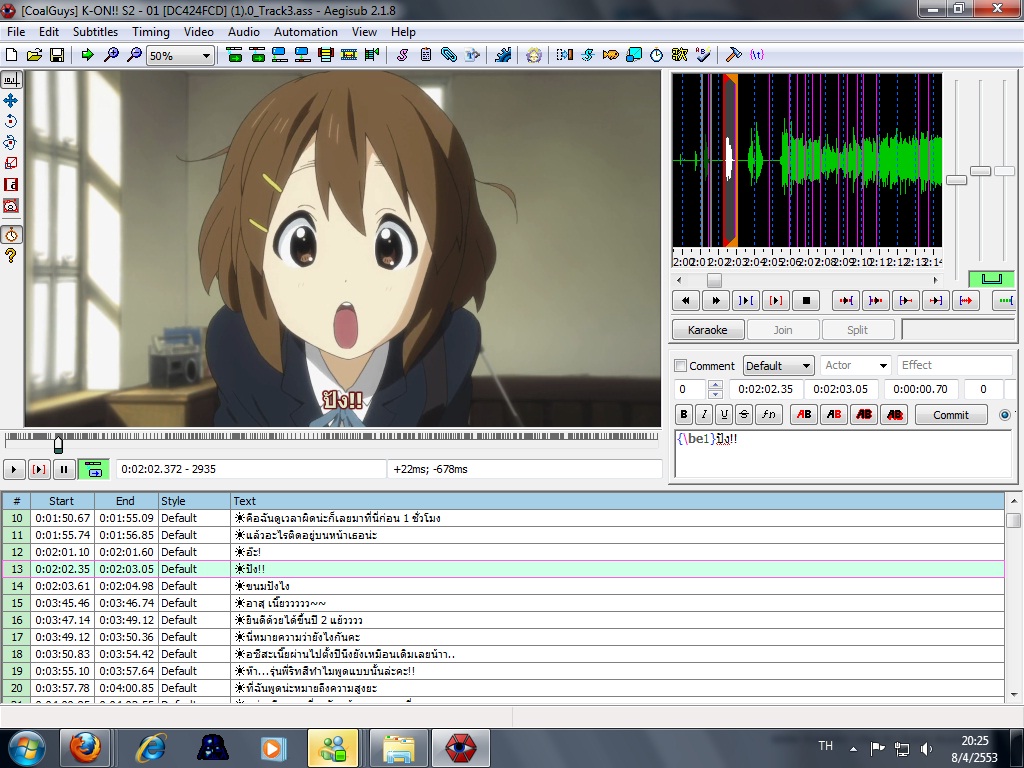Click the Join button
Screen dimensions: 1024x768
[x=782, y=330]
